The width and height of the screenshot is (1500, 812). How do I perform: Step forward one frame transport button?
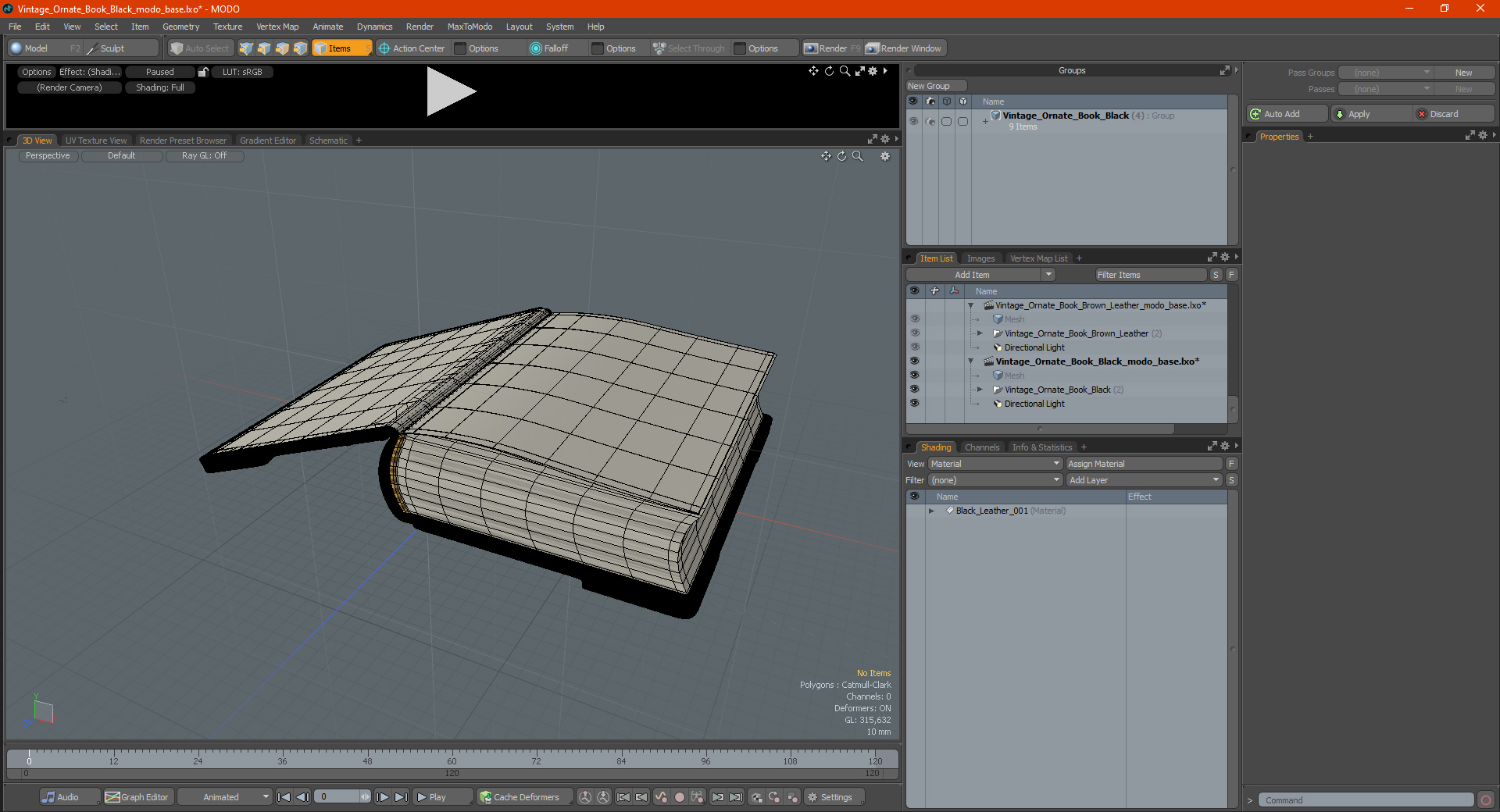click(383, 797)
